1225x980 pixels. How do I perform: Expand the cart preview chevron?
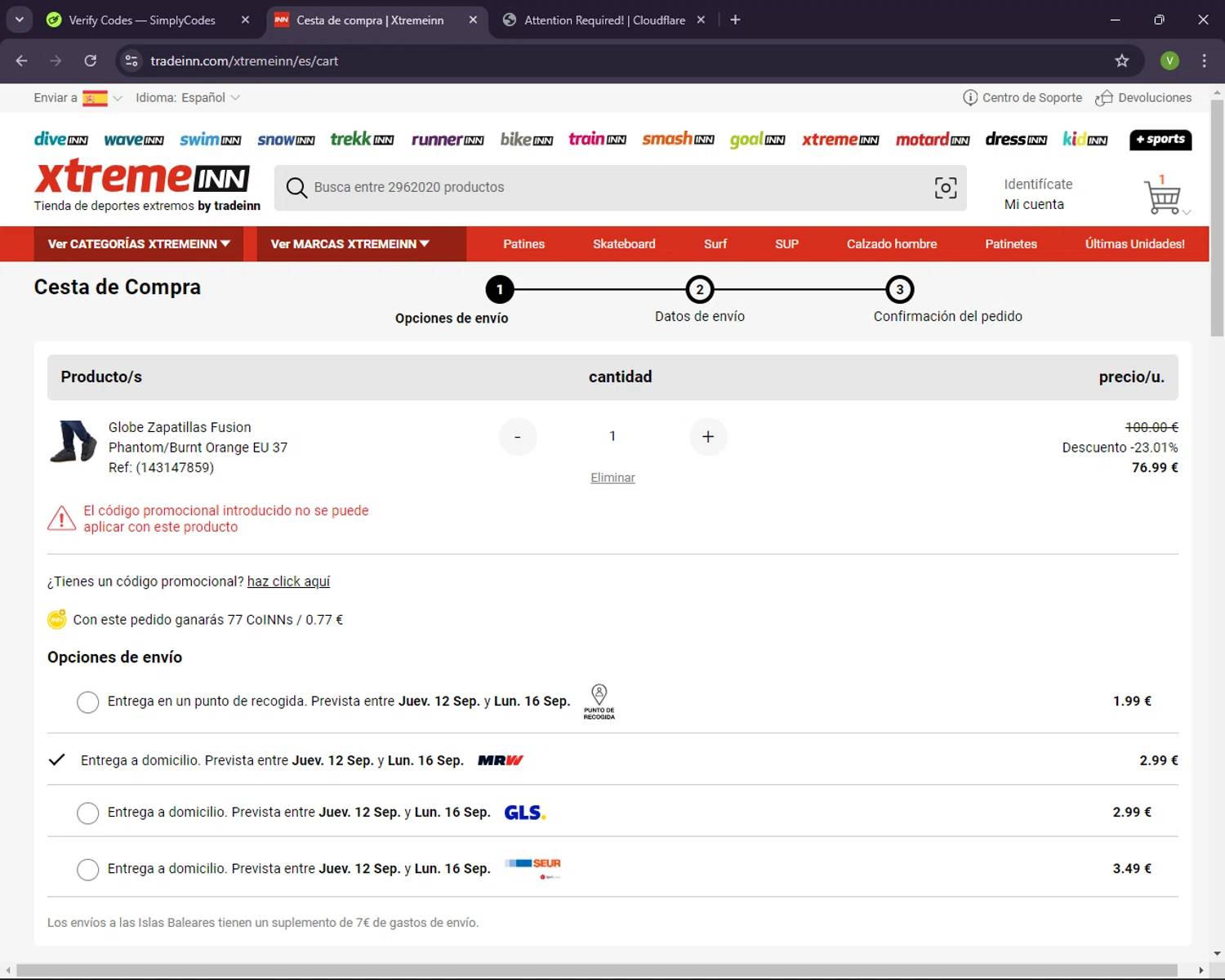click(1187, 212)
